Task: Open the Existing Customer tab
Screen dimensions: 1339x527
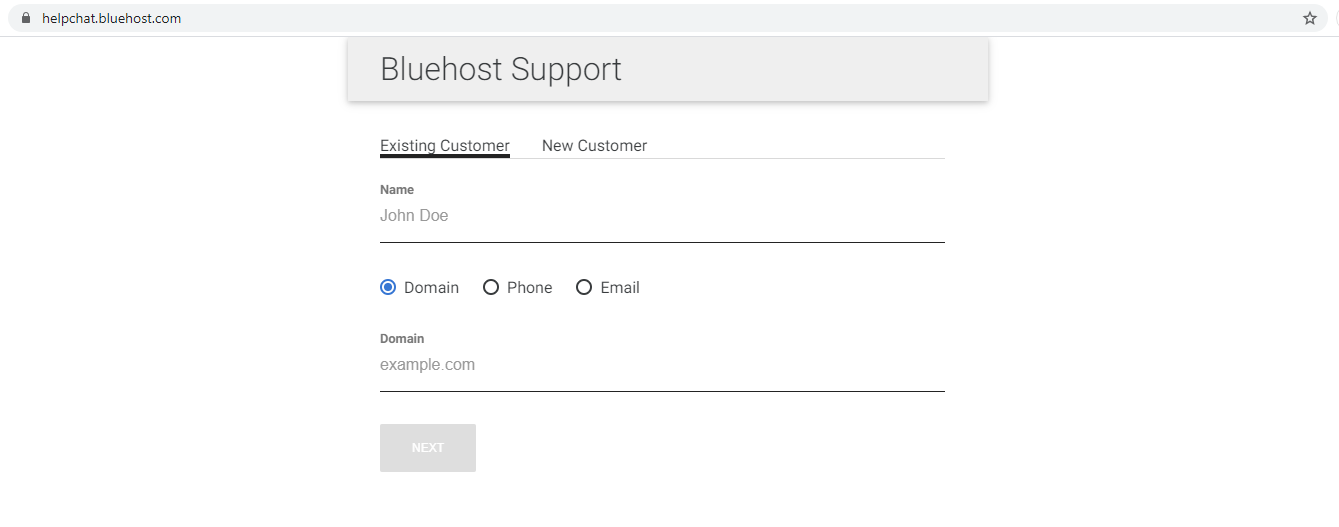Action: [x=445, y=146]
